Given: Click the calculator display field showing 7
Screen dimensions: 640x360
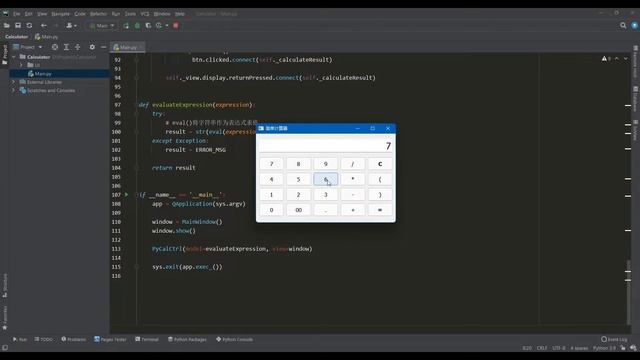Looking at the screenshot, I should pos(326,146).
